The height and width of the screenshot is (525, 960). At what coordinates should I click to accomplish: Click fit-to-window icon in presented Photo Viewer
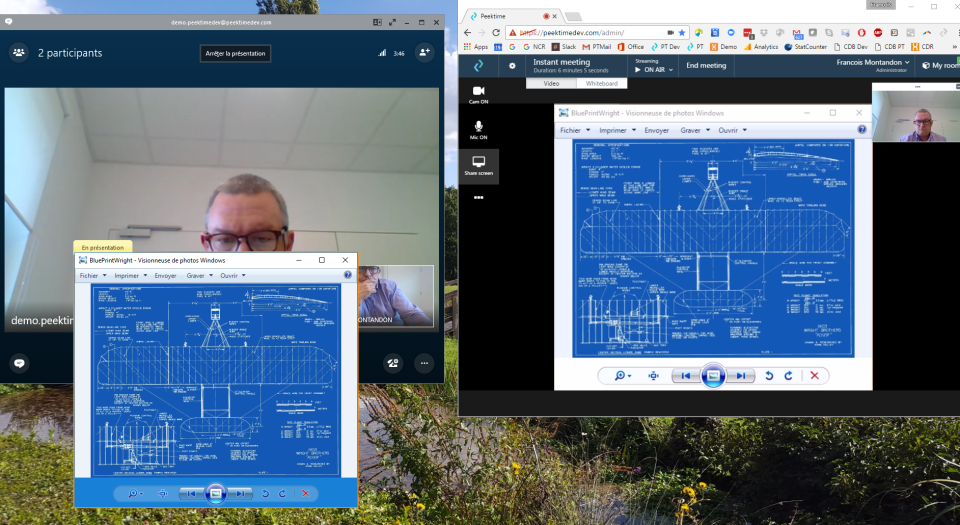point(163,494)
